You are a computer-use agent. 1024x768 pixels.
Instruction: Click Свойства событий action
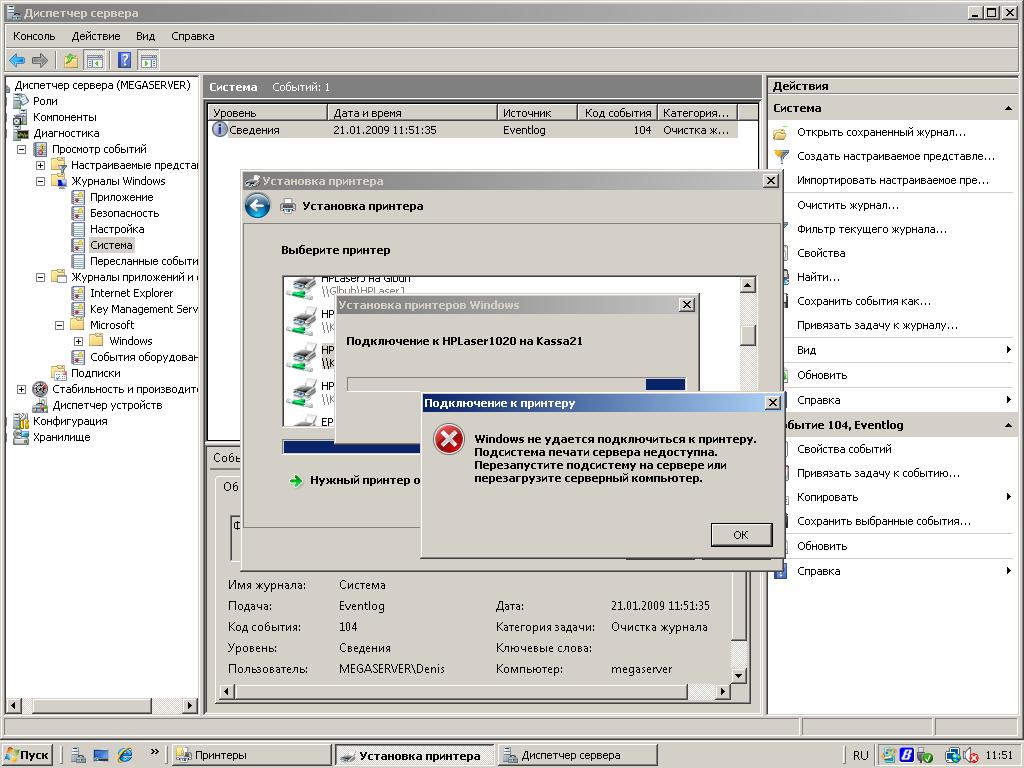pos(844,449)
